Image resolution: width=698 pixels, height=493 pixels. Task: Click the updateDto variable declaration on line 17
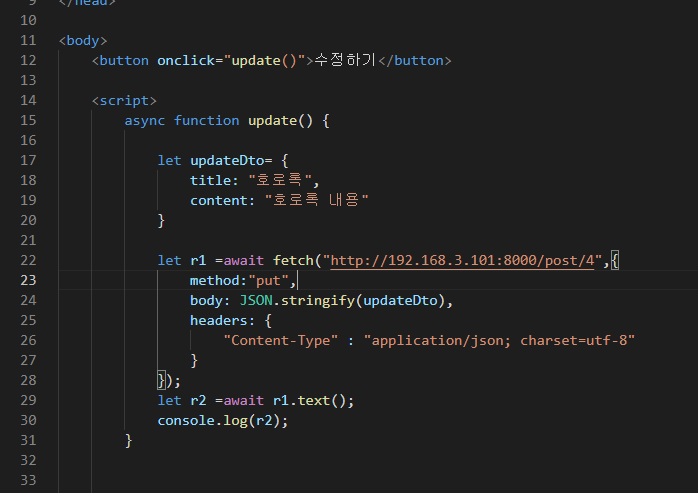point(227,160)
